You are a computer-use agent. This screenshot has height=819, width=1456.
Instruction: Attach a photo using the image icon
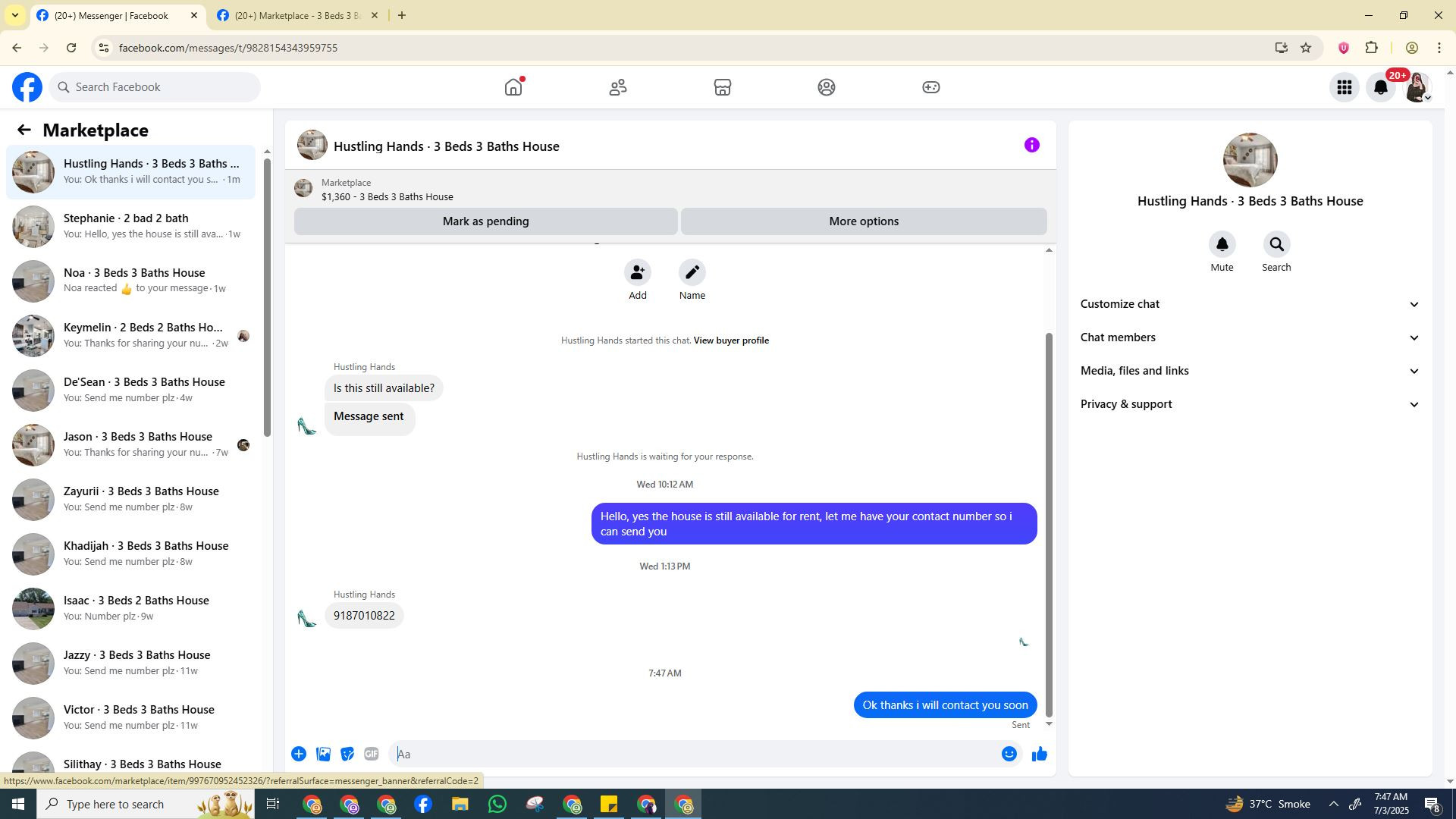coord(323,754)
